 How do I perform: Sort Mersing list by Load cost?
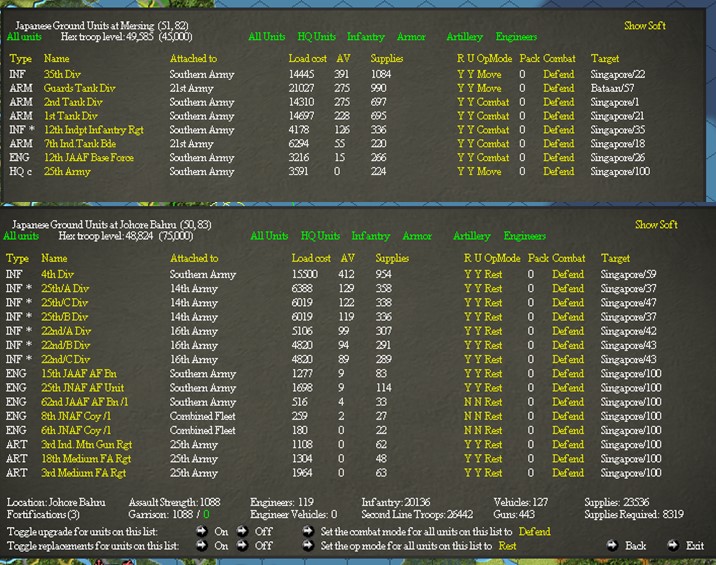pyautogui.click(x=307, y=58)
